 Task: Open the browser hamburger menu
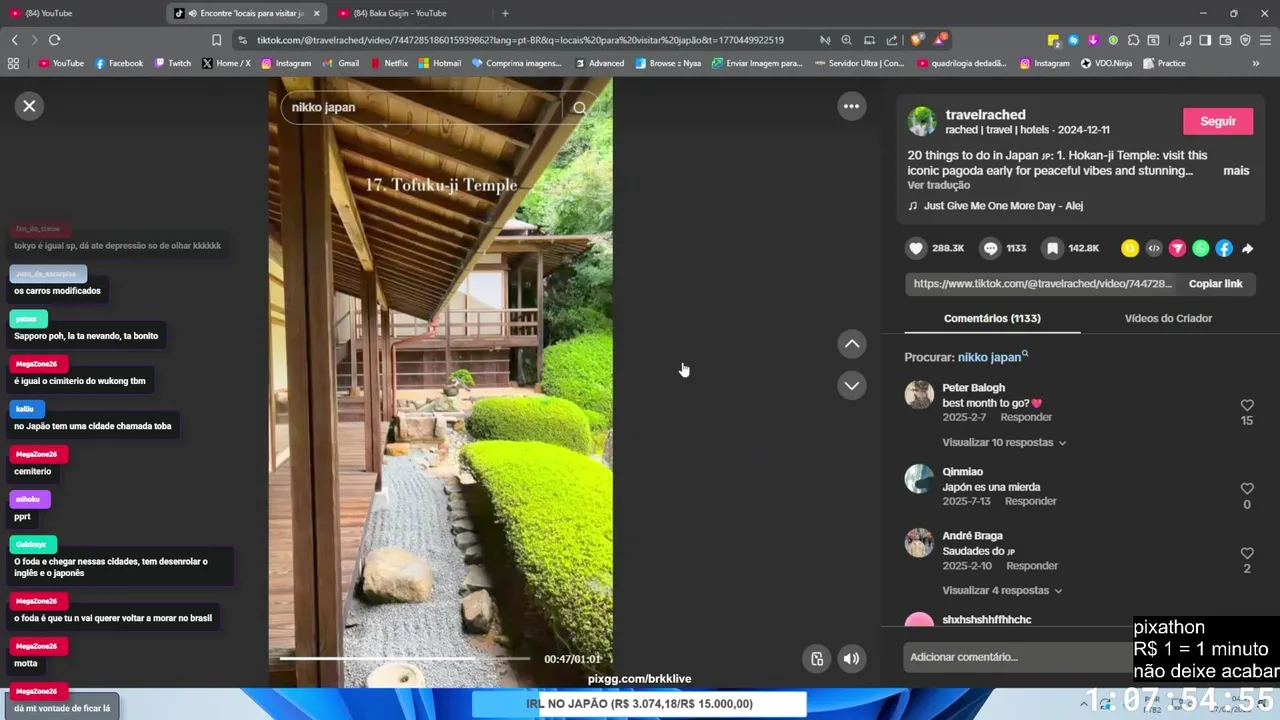click(x=1265, y=40)
